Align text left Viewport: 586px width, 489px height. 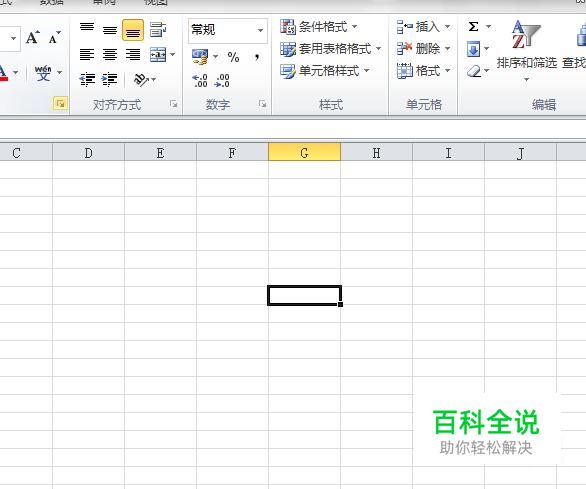click(x=87, y=55)
